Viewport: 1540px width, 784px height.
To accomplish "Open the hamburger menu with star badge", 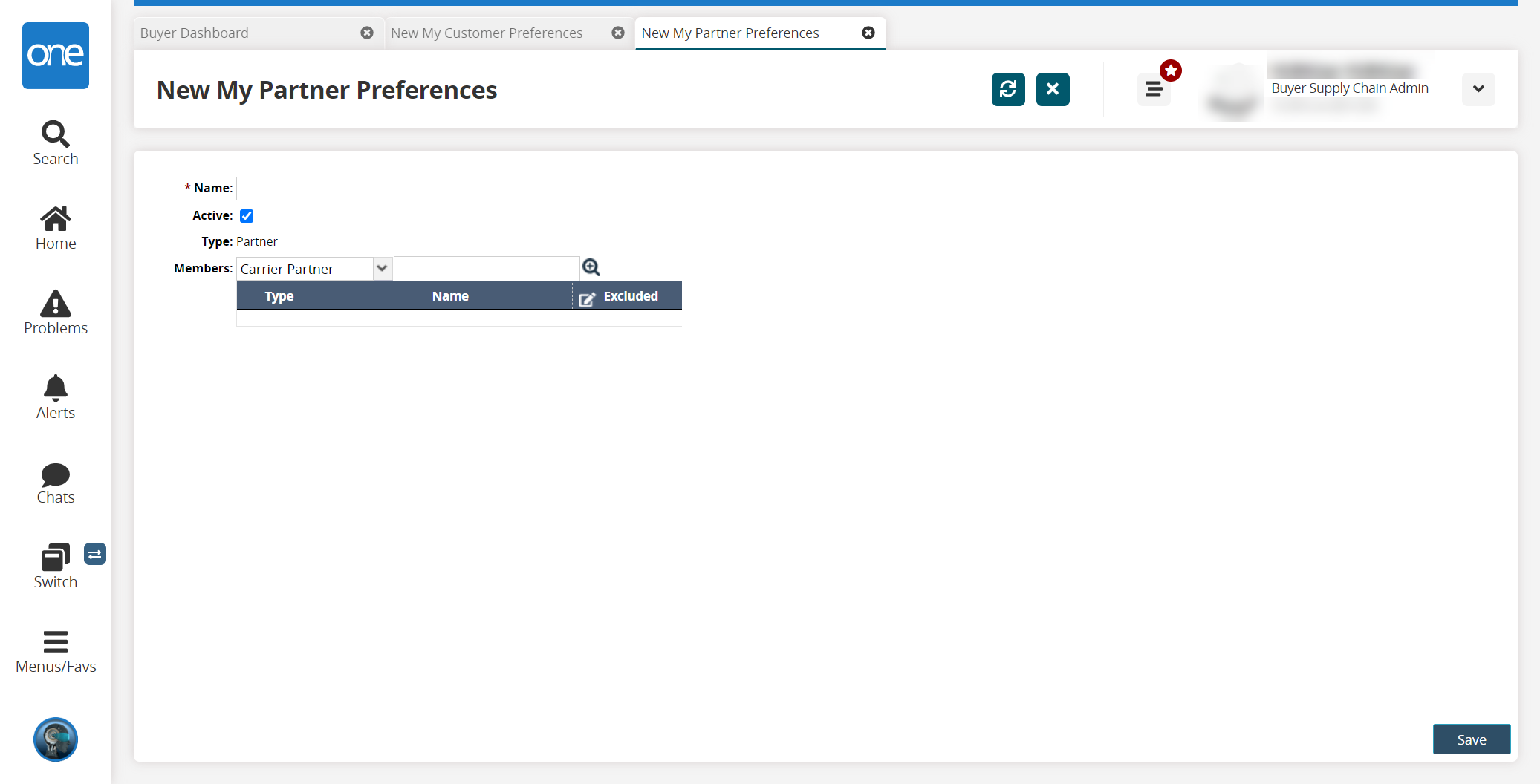I will pyautogui.click(x=1154, y=89).
